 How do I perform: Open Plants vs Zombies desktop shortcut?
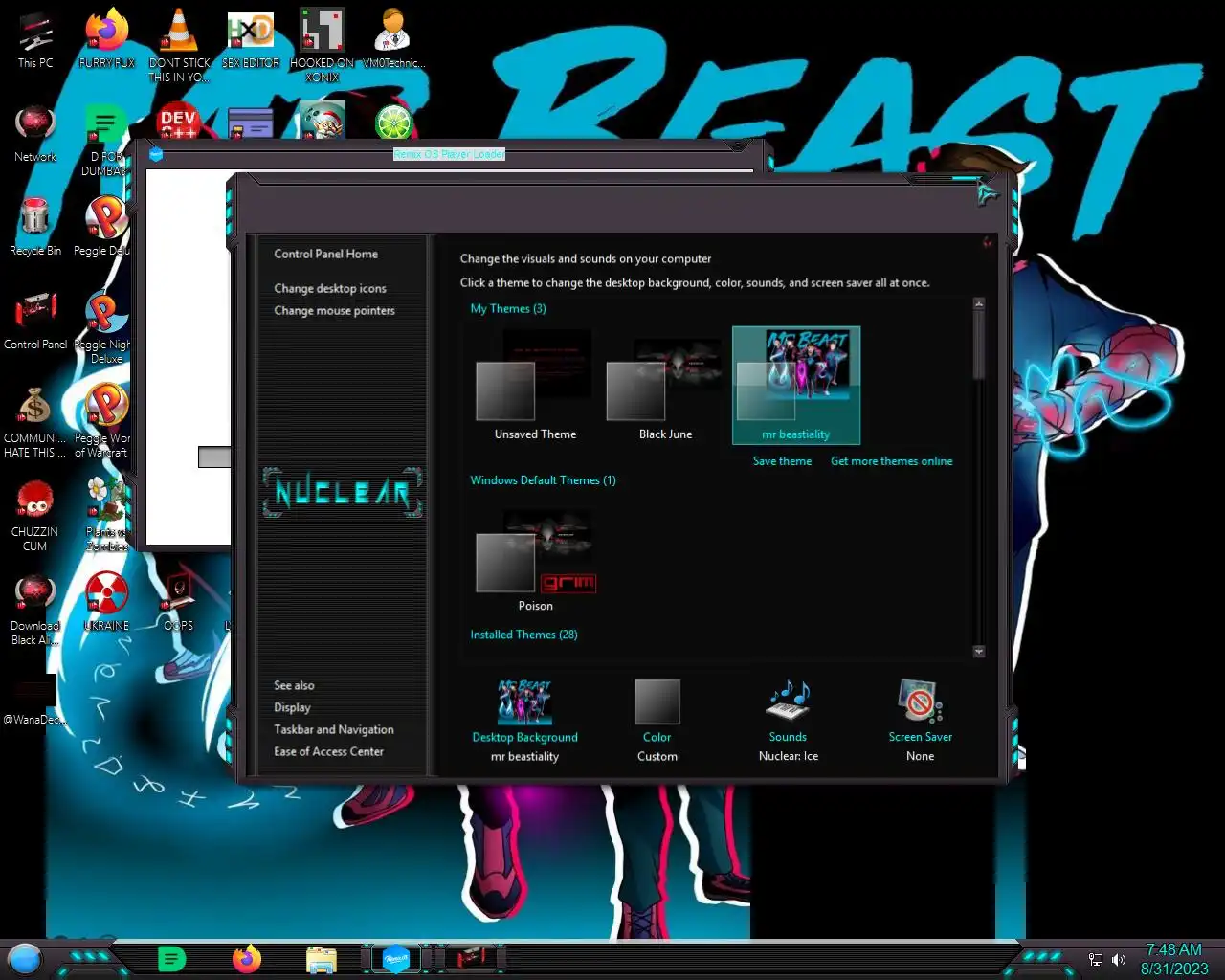(106, 515)
